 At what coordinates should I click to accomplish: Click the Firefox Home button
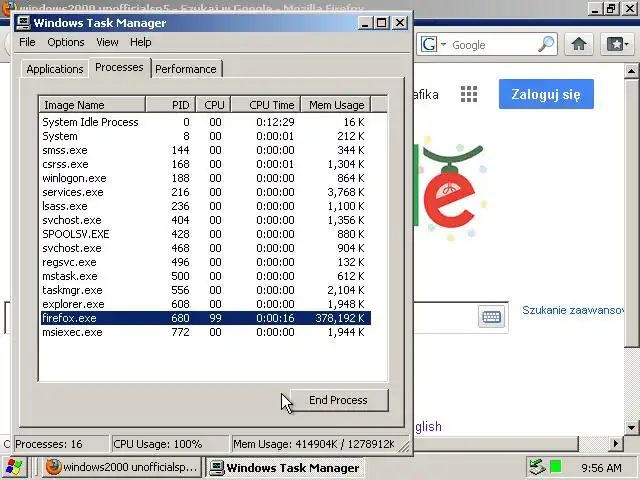(579, 44)
